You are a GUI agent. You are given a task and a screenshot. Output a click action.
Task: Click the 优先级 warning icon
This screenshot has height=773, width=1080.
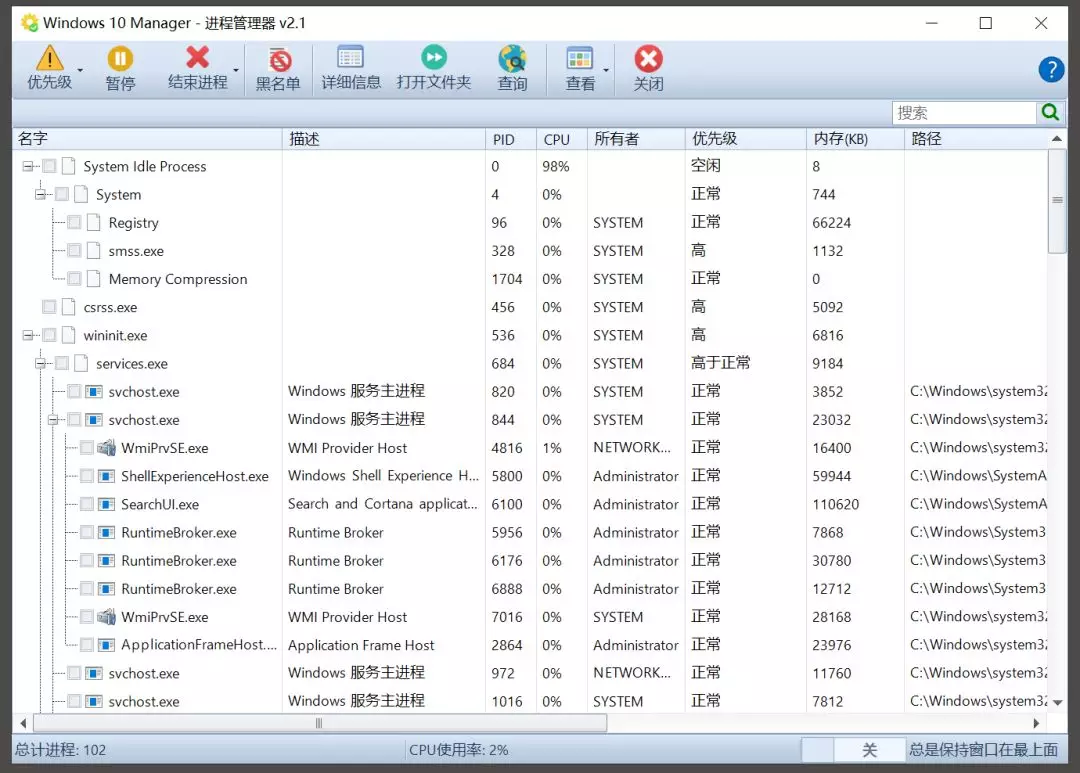tap(50, 59)
